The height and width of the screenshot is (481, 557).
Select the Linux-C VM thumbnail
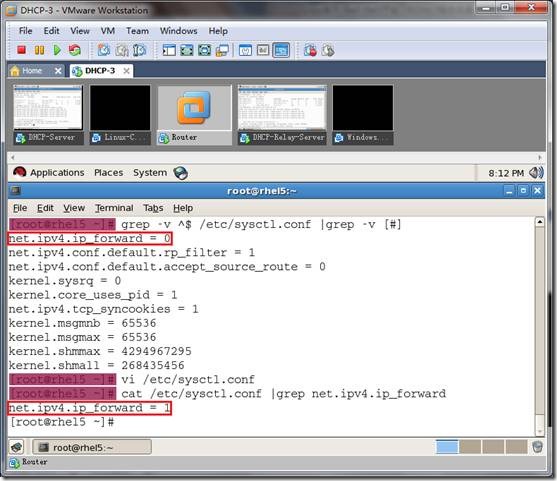120,114
